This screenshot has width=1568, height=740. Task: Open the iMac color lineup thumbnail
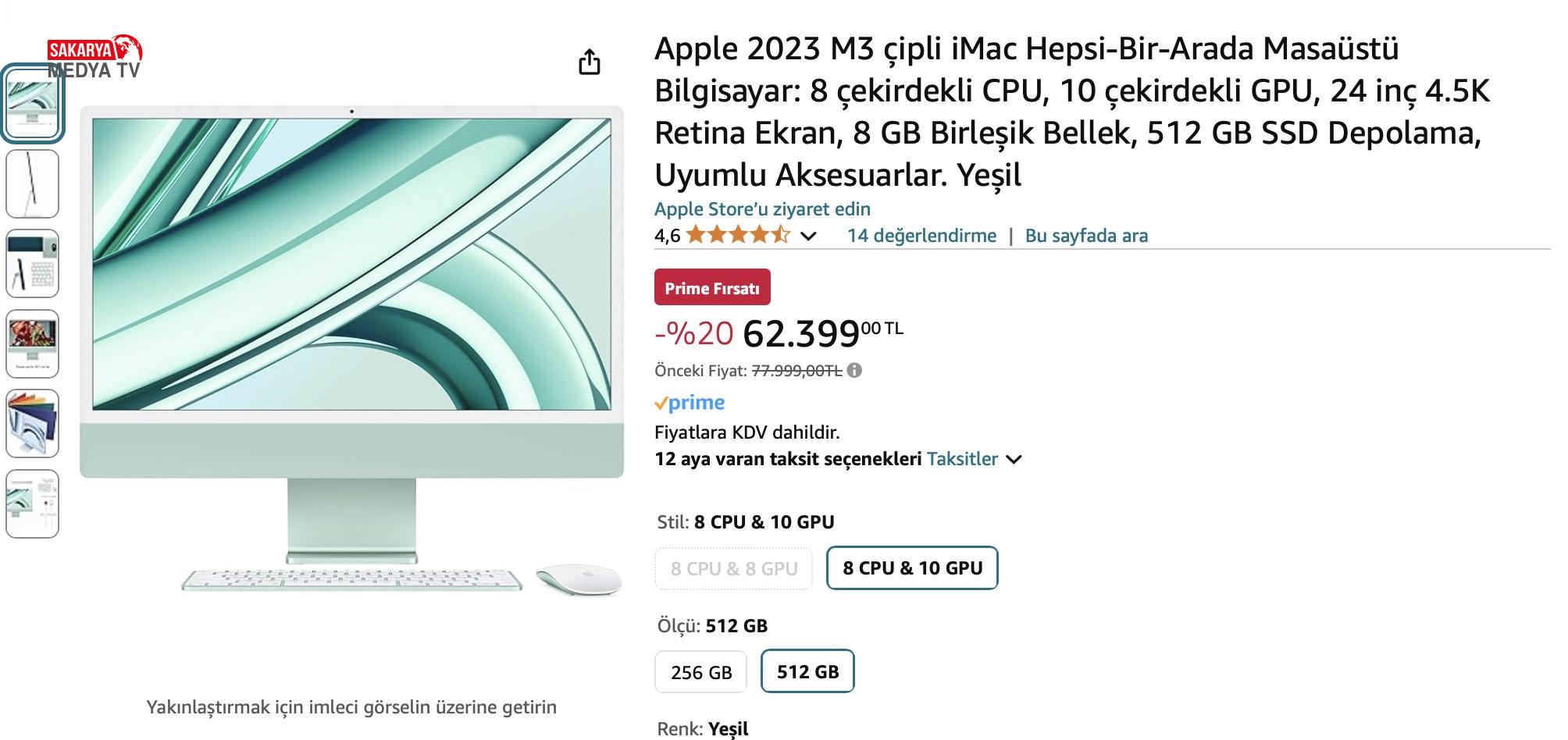coord(32,423)
